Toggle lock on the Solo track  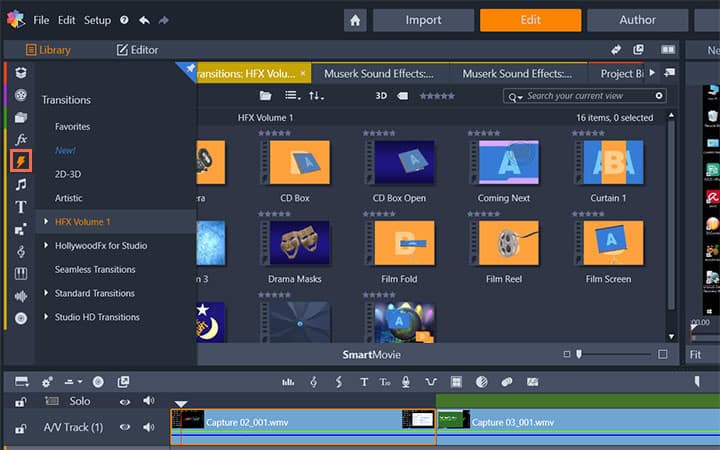coord(20,402)
